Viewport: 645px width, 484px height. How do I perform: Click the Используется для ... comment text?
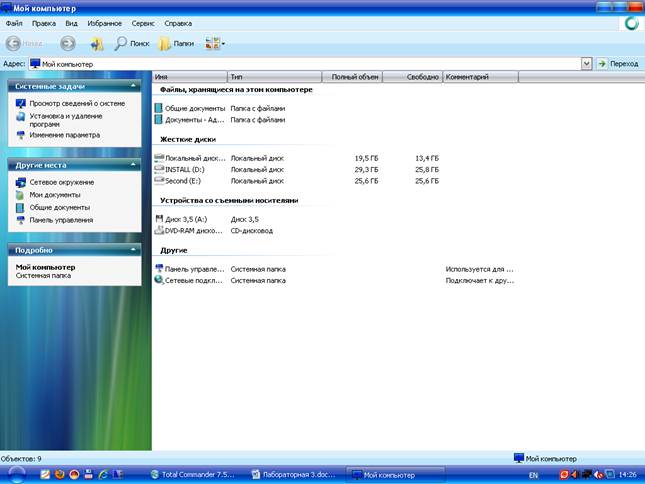coord(480,269)
